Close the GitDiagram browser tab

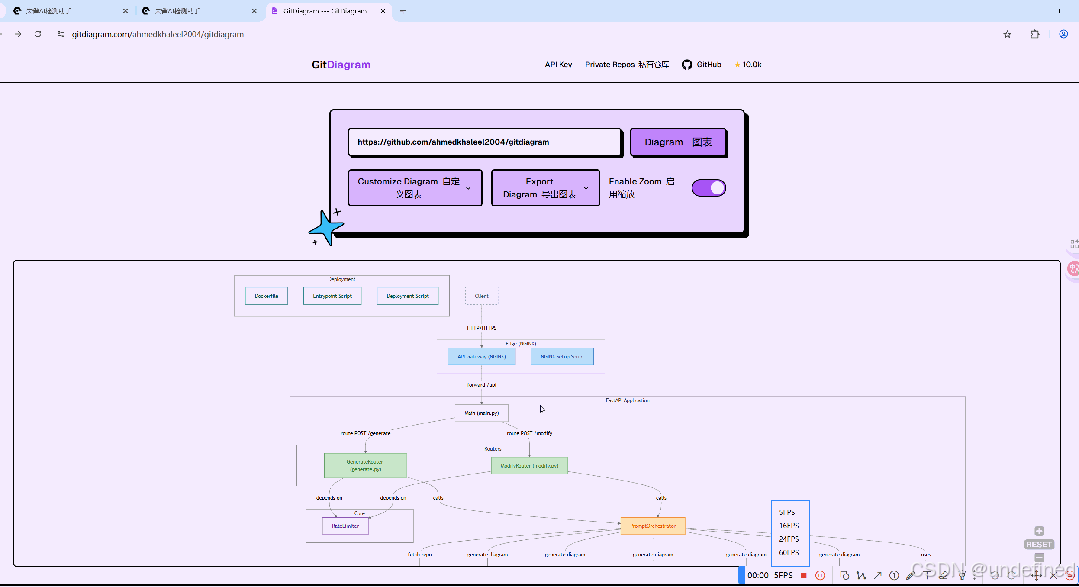click(x=383, y=11)
